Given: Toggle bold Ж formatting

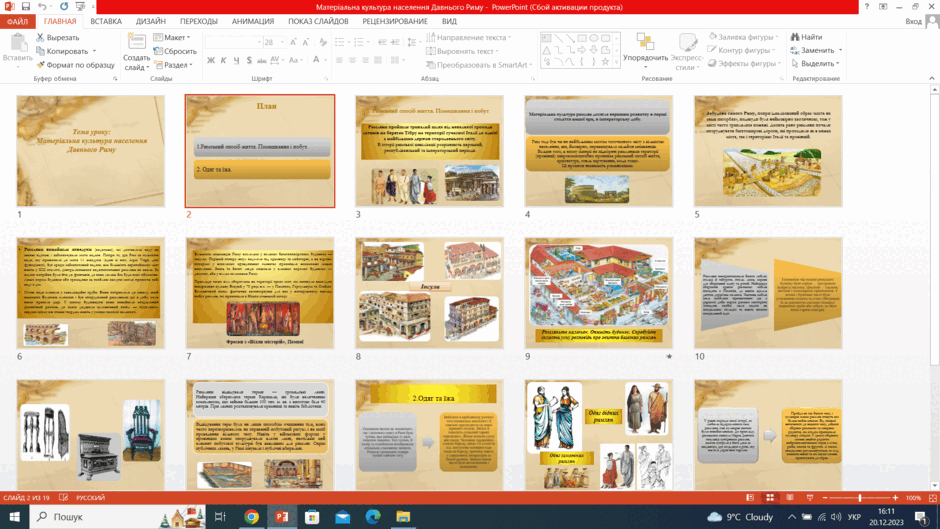Looking at the screenshot, I should tap(210, 60).
